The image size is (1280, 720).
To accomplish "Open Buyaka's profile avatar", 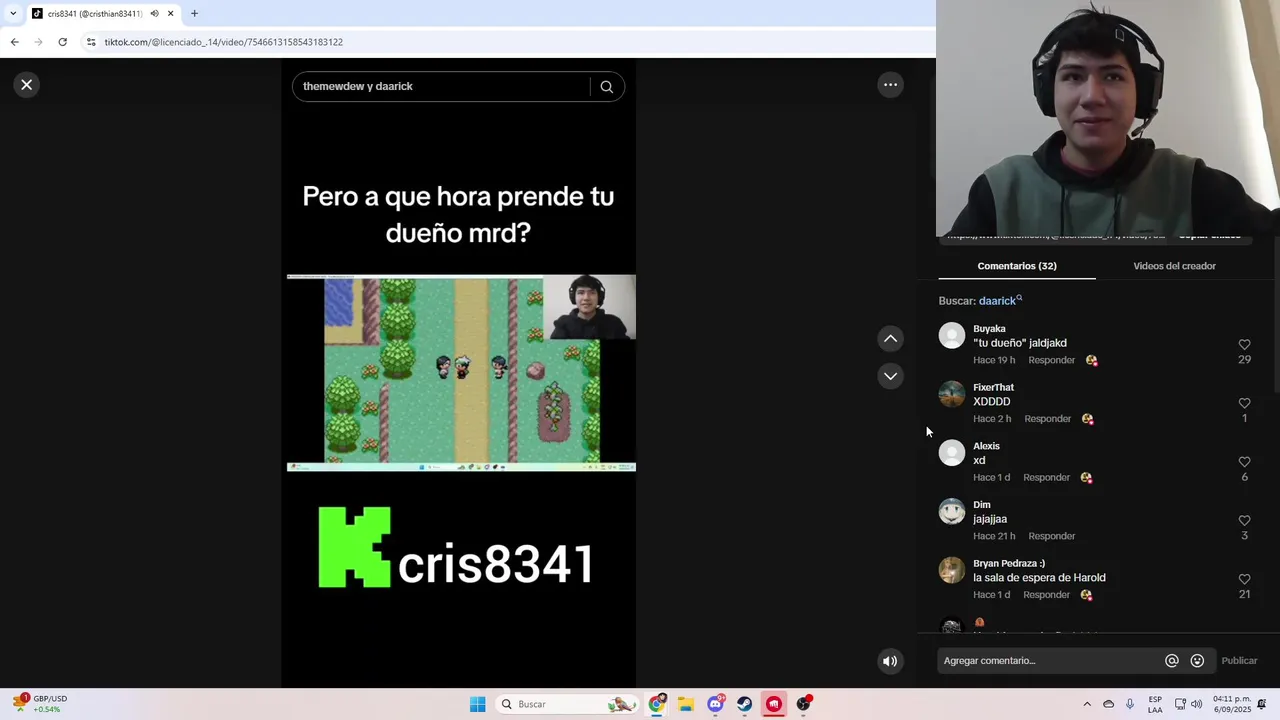I will [952, 336].
